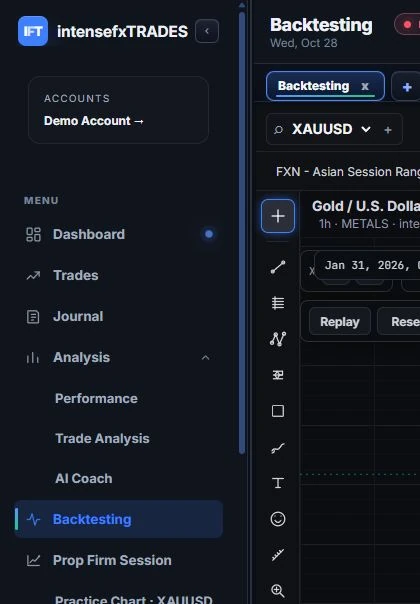Screen dimensions: 420x604
Task: Select the rectangle shape tool
Action: pyautogui.click(x=278, y=411)
